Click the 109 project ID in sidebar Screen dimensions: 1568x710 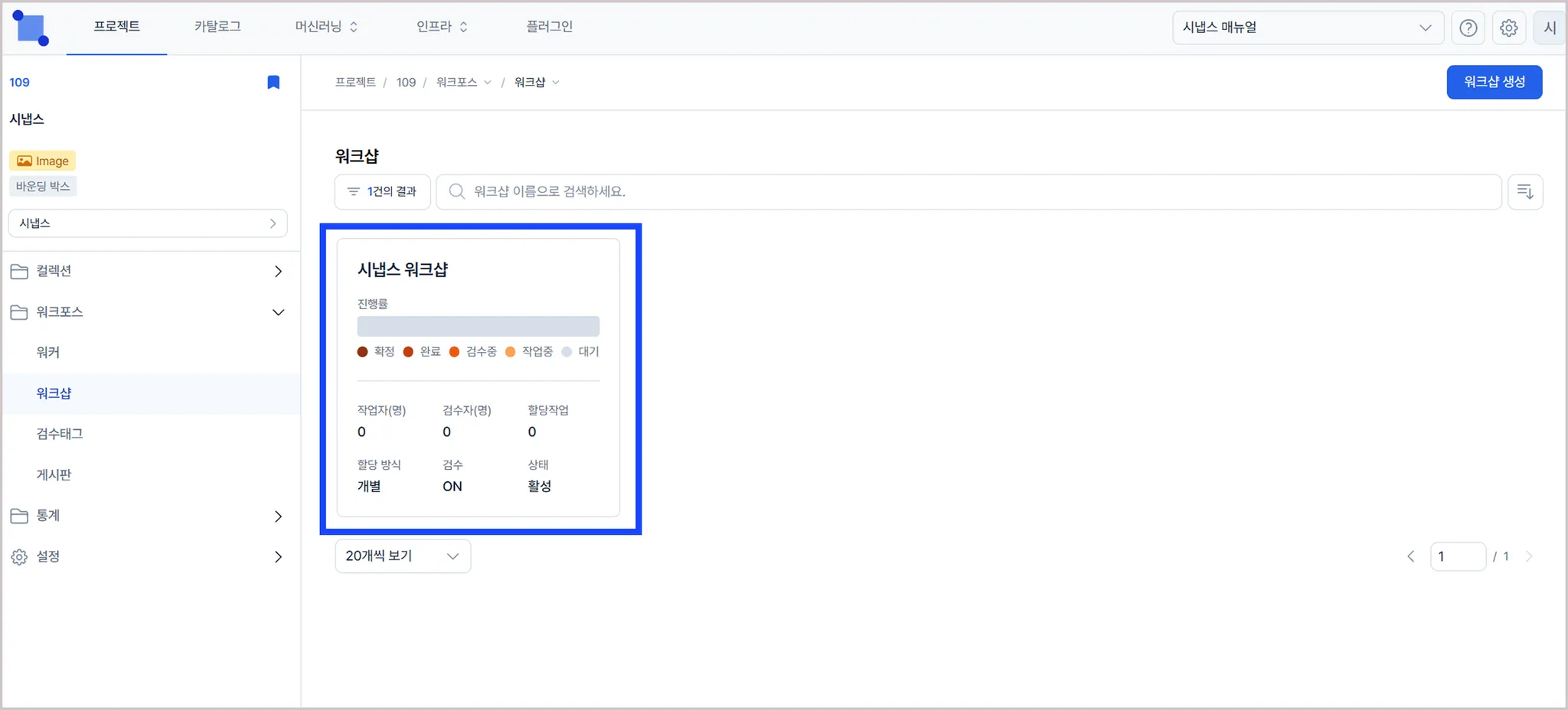pos(19,82)
